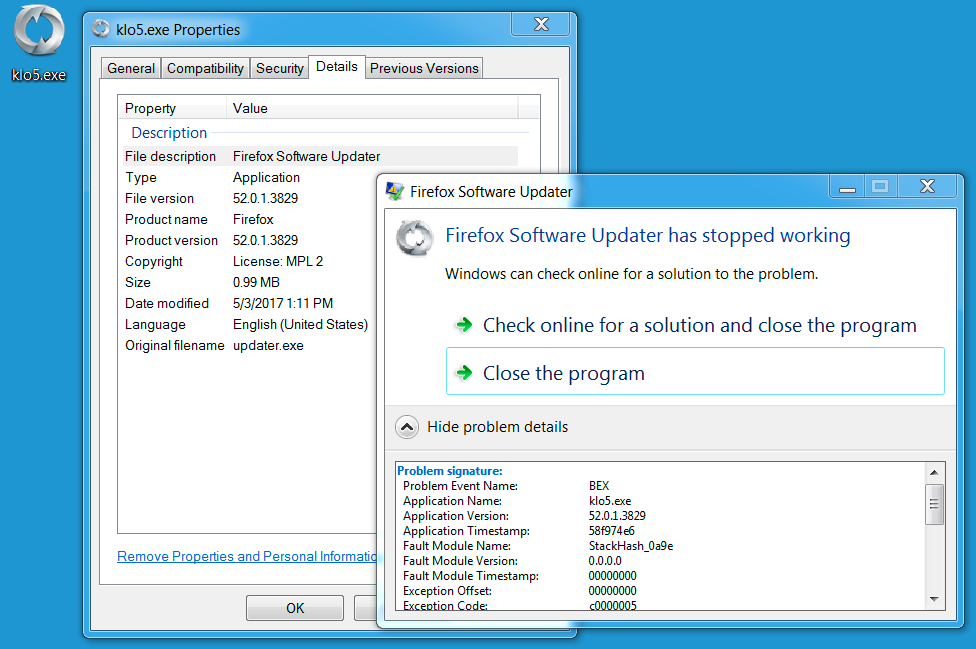Close the klo5.exe Properties window
976x649 pixels.
click(541, 24)
